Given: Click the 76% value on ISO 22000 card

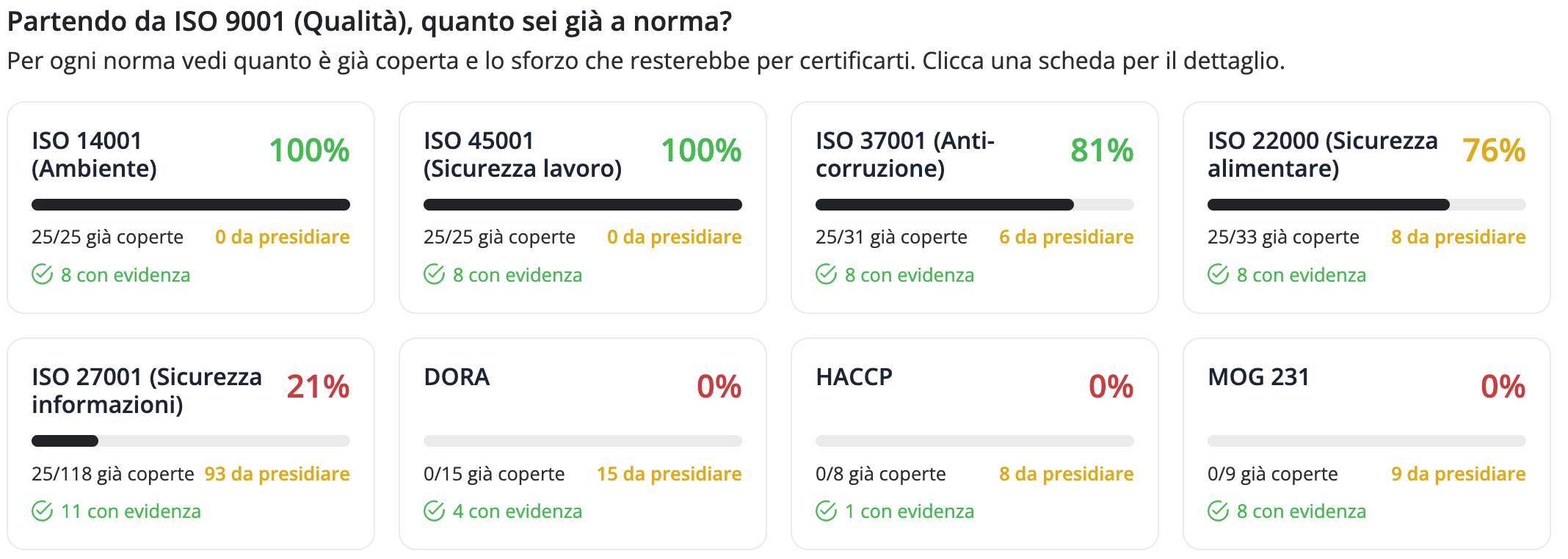Looking at the screenshot, I should 1494,150.
